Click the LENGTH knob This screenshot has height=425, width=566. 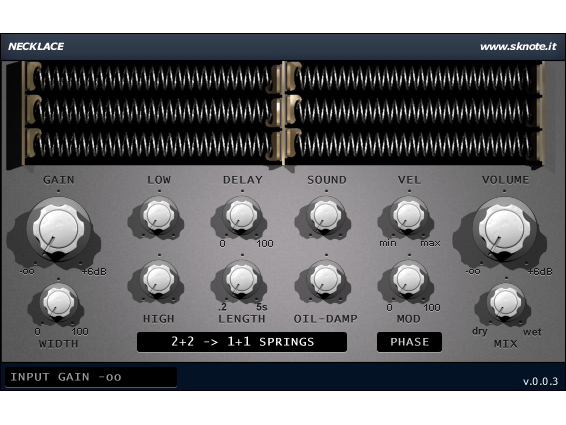242,279
